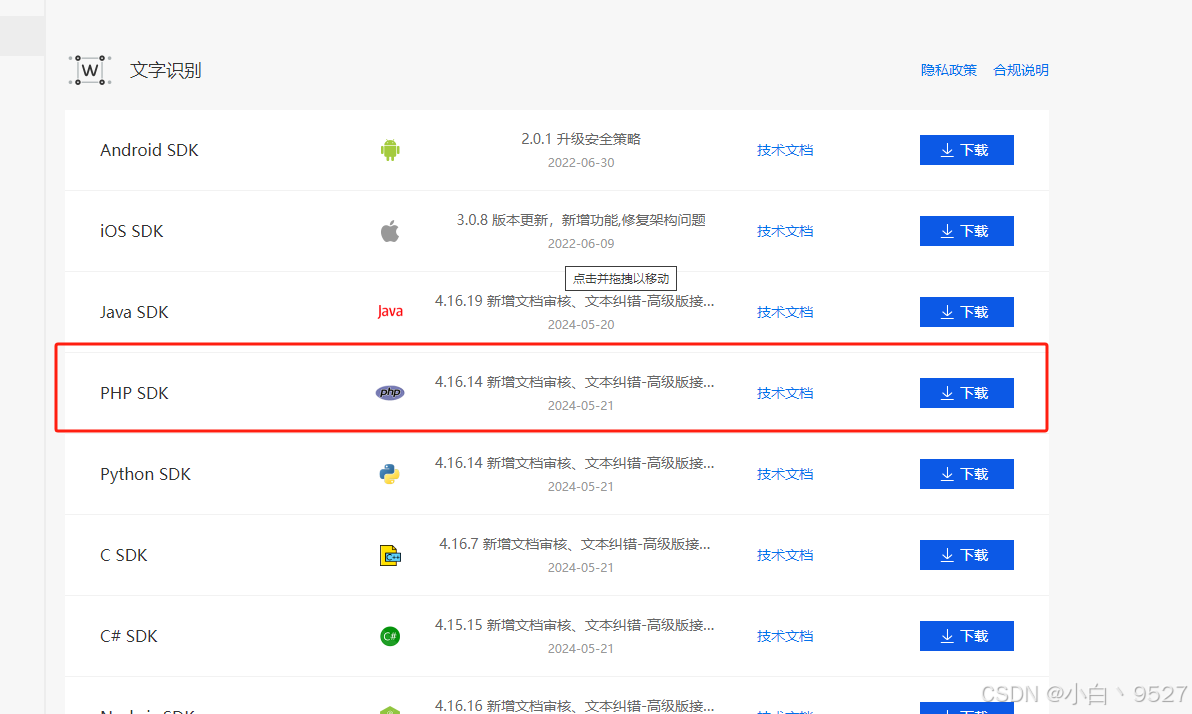Click the PHP SDK row name
The image size is (1192, 714).
tap(134, 393)
